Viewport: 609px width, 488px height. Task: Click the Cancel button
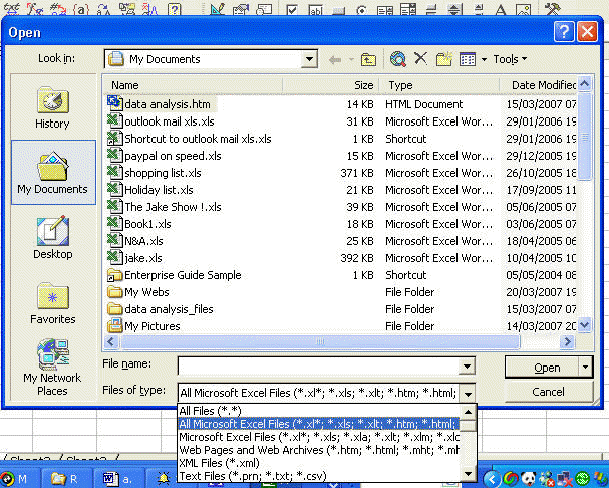tap(548, 392)
